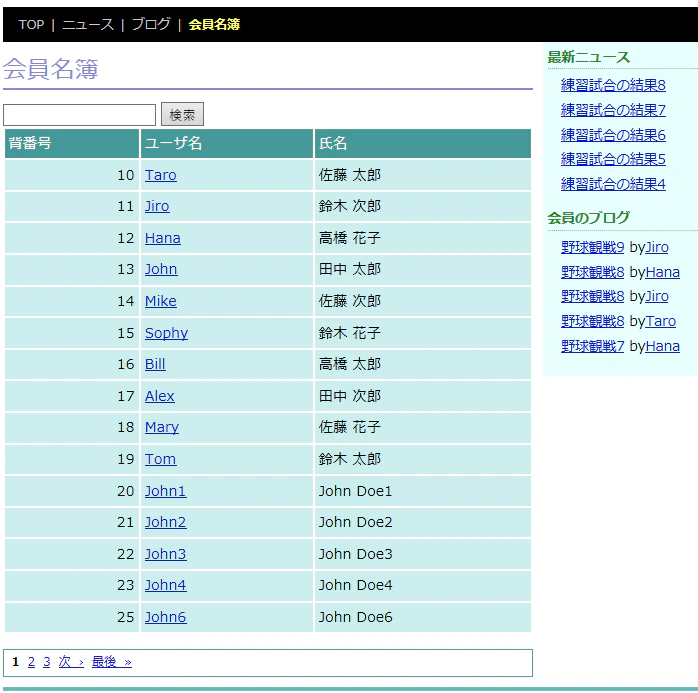Viewport: 698px width, 693px height.
Task: Jump to 最後 » last page
Action: 112,662
